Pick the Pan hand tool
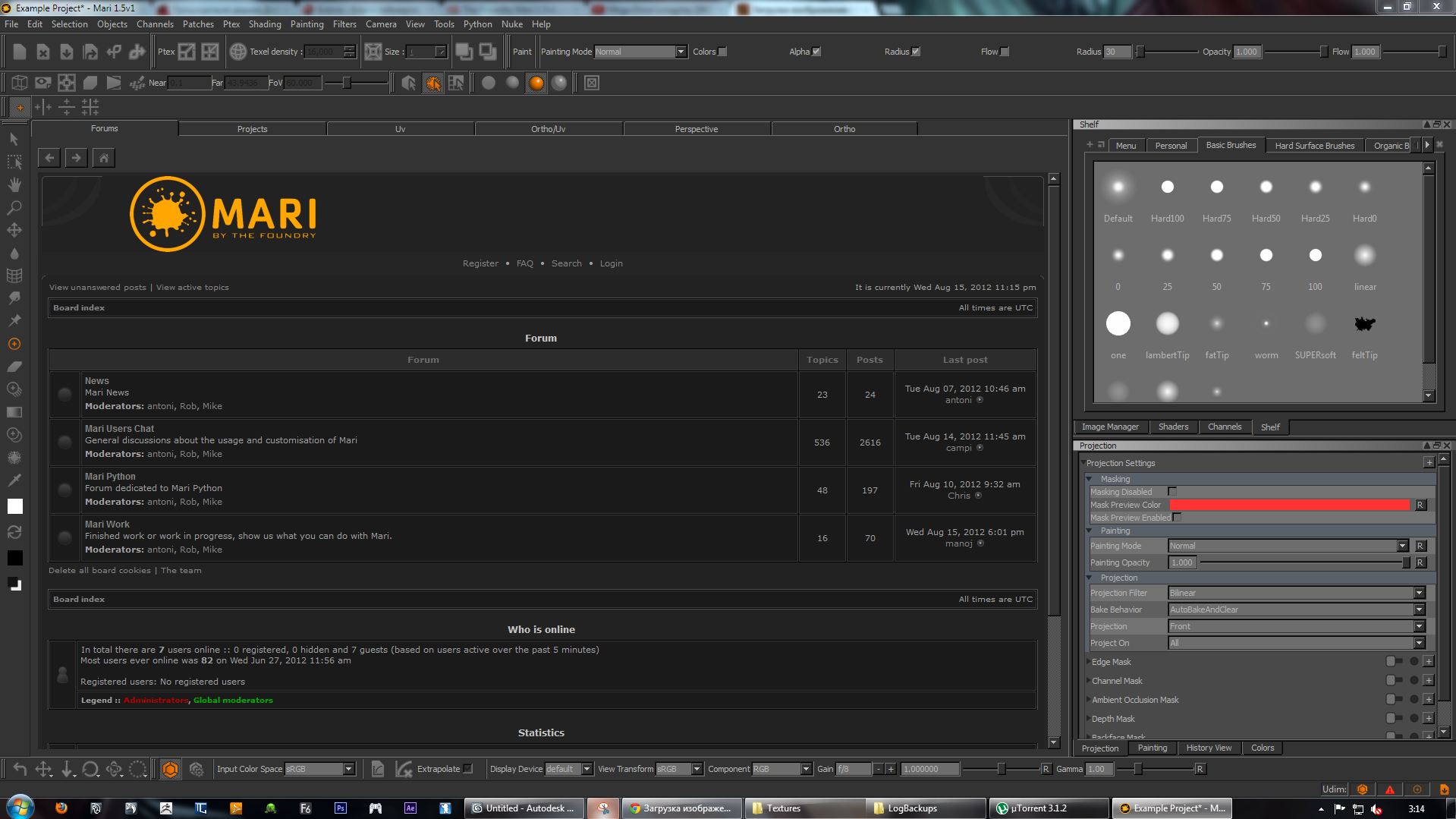This screenshot has width=1456, height=819. click(x=14, y=184)
